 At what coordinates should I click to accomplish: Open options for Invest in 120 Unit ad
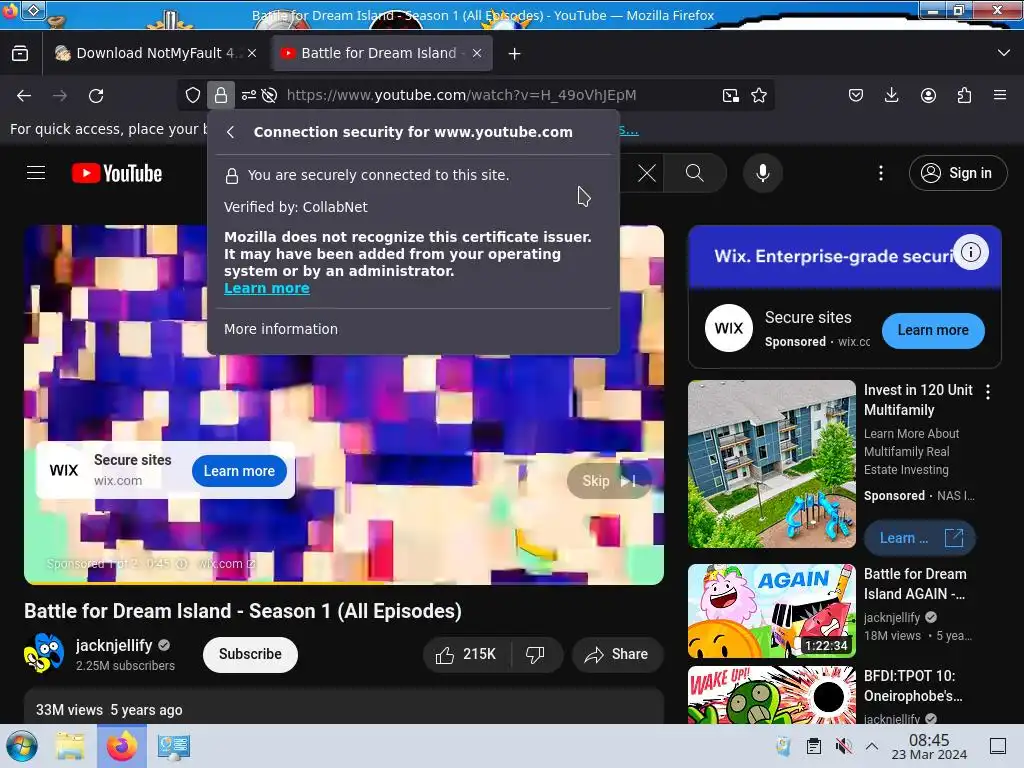tap(987, 392)
